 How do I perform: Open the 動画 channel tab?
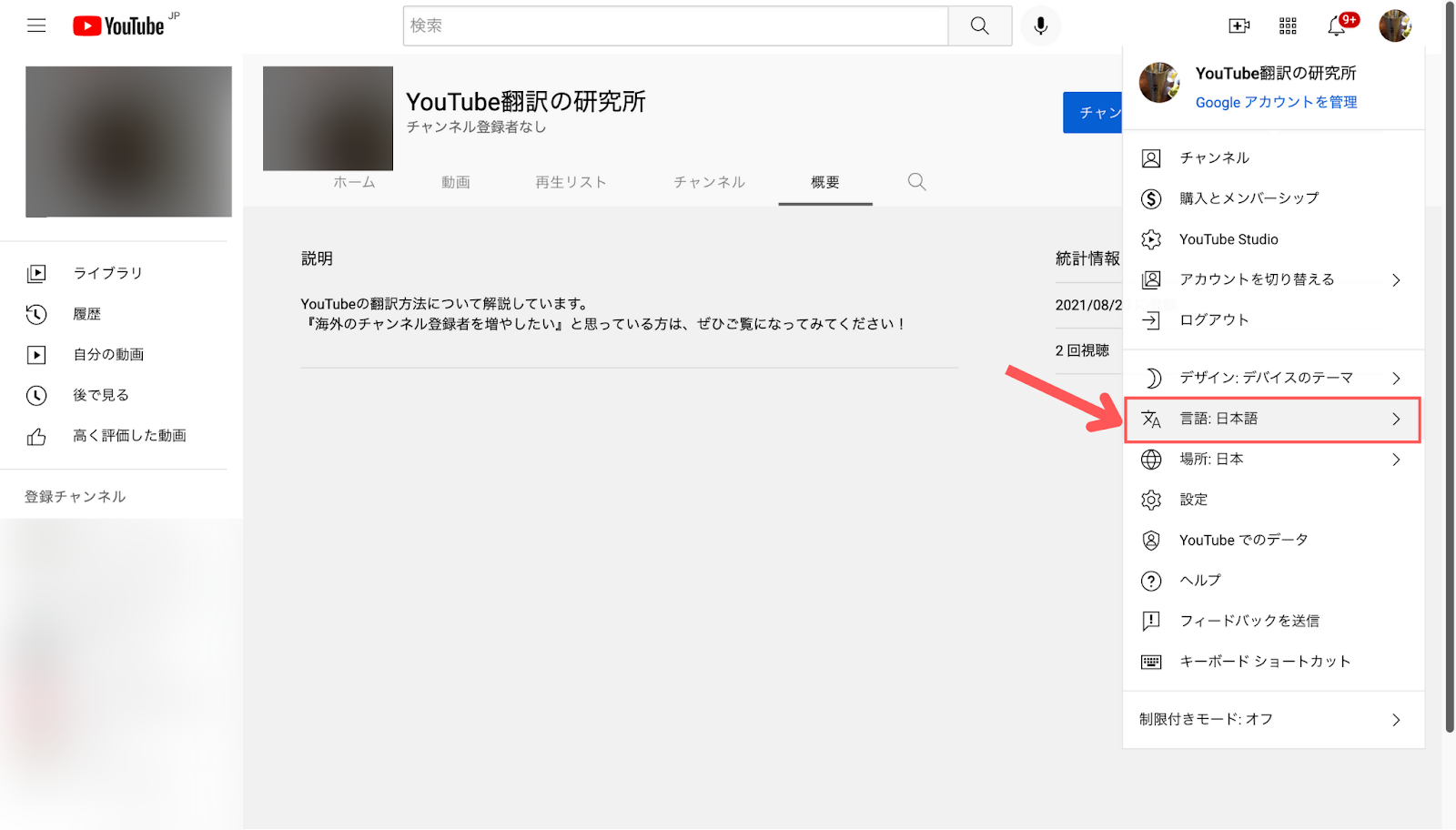456,182
